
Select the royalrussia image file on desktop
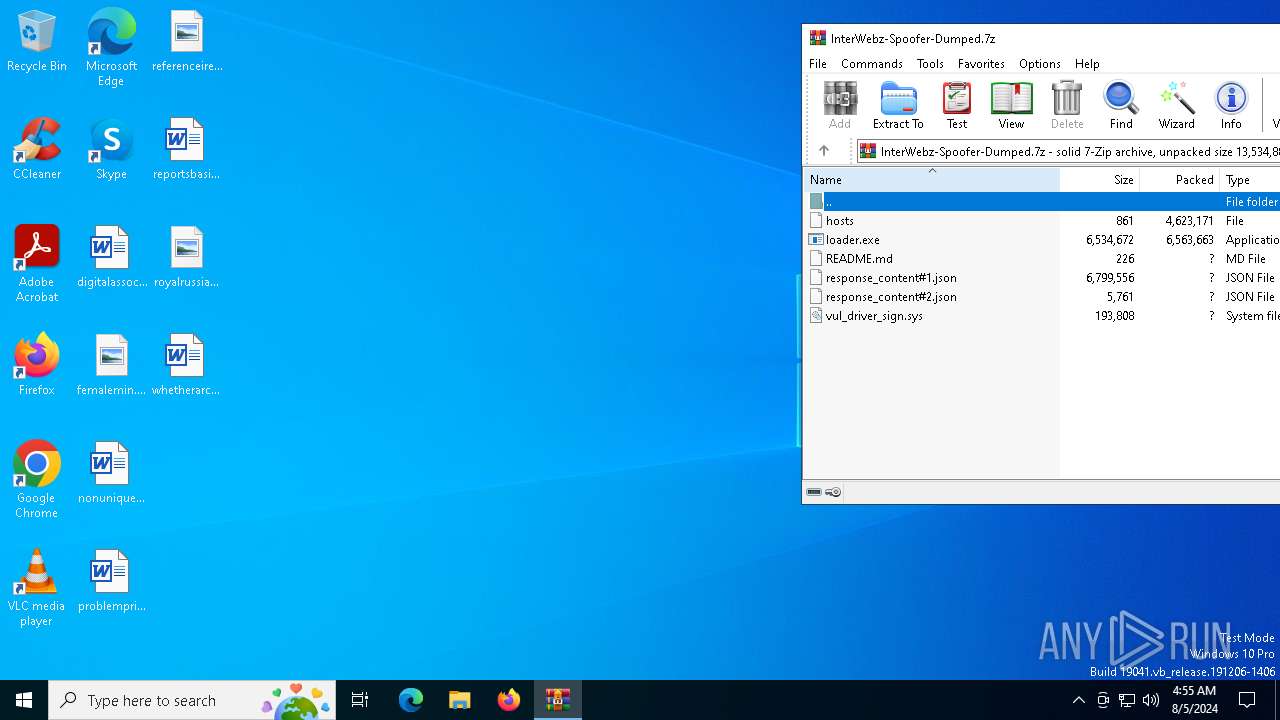[x=187, y=257]
